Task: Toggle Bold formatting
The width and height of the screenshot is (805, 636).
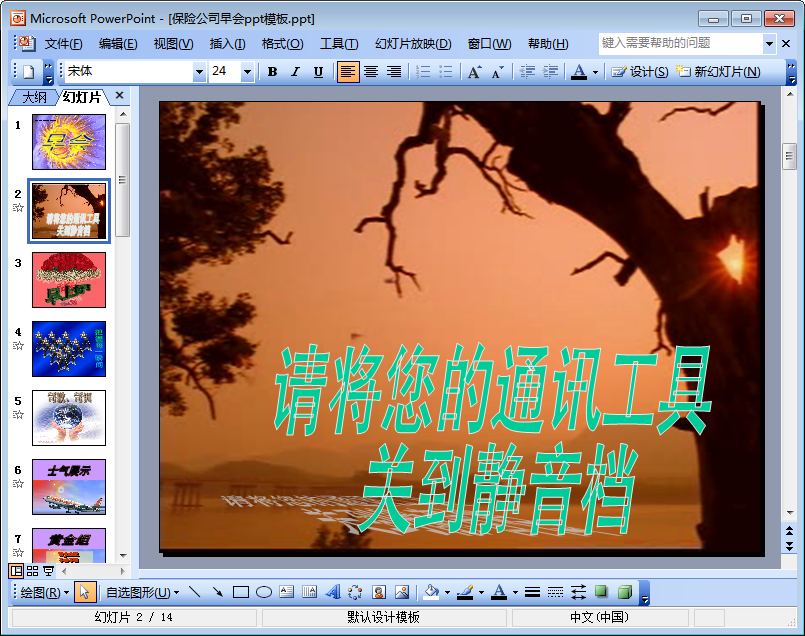Action: point(273,72)
